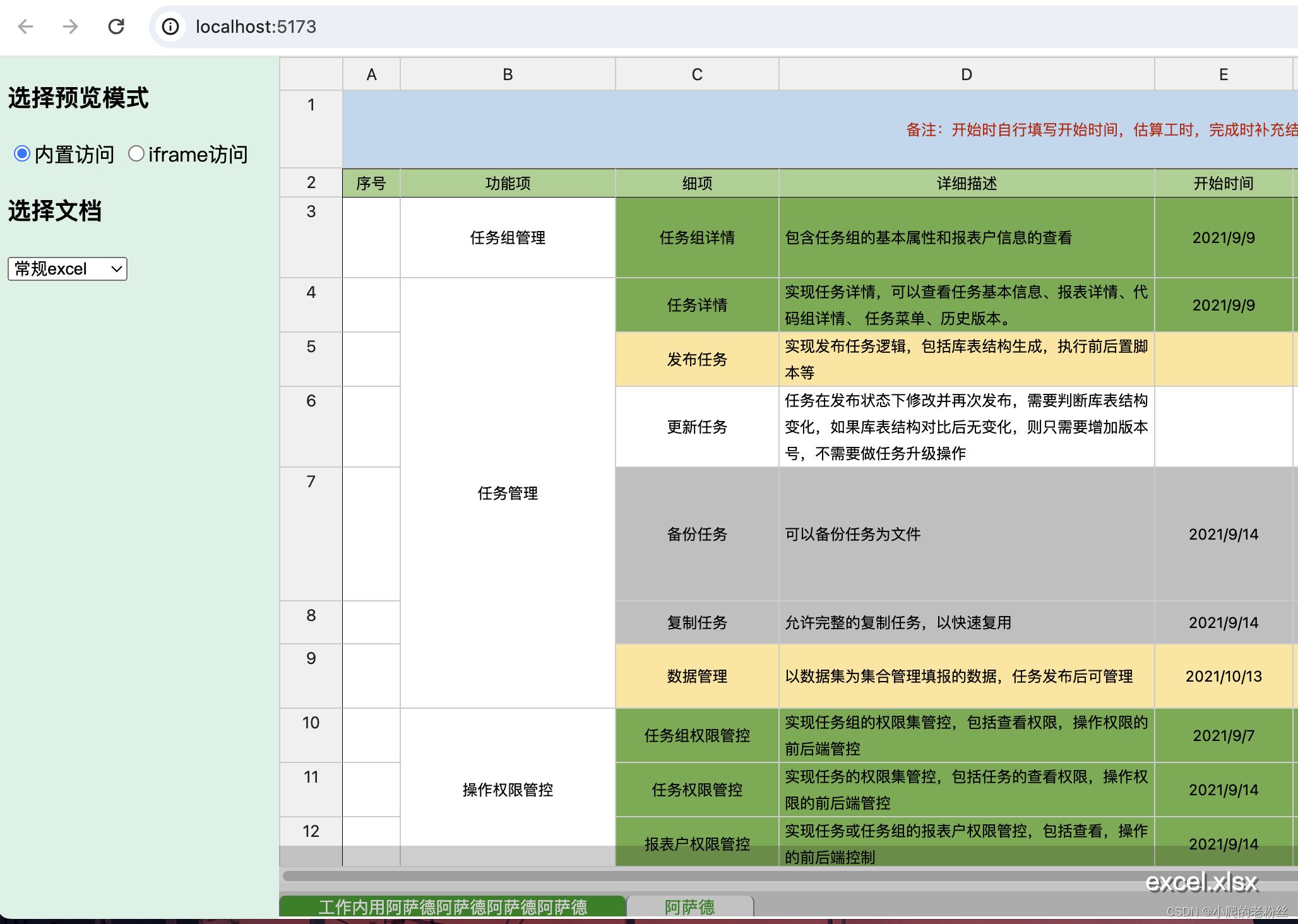Viewport: 1298px width, 924px height.
Task: Select column D header
Action: tap(967, 74)
